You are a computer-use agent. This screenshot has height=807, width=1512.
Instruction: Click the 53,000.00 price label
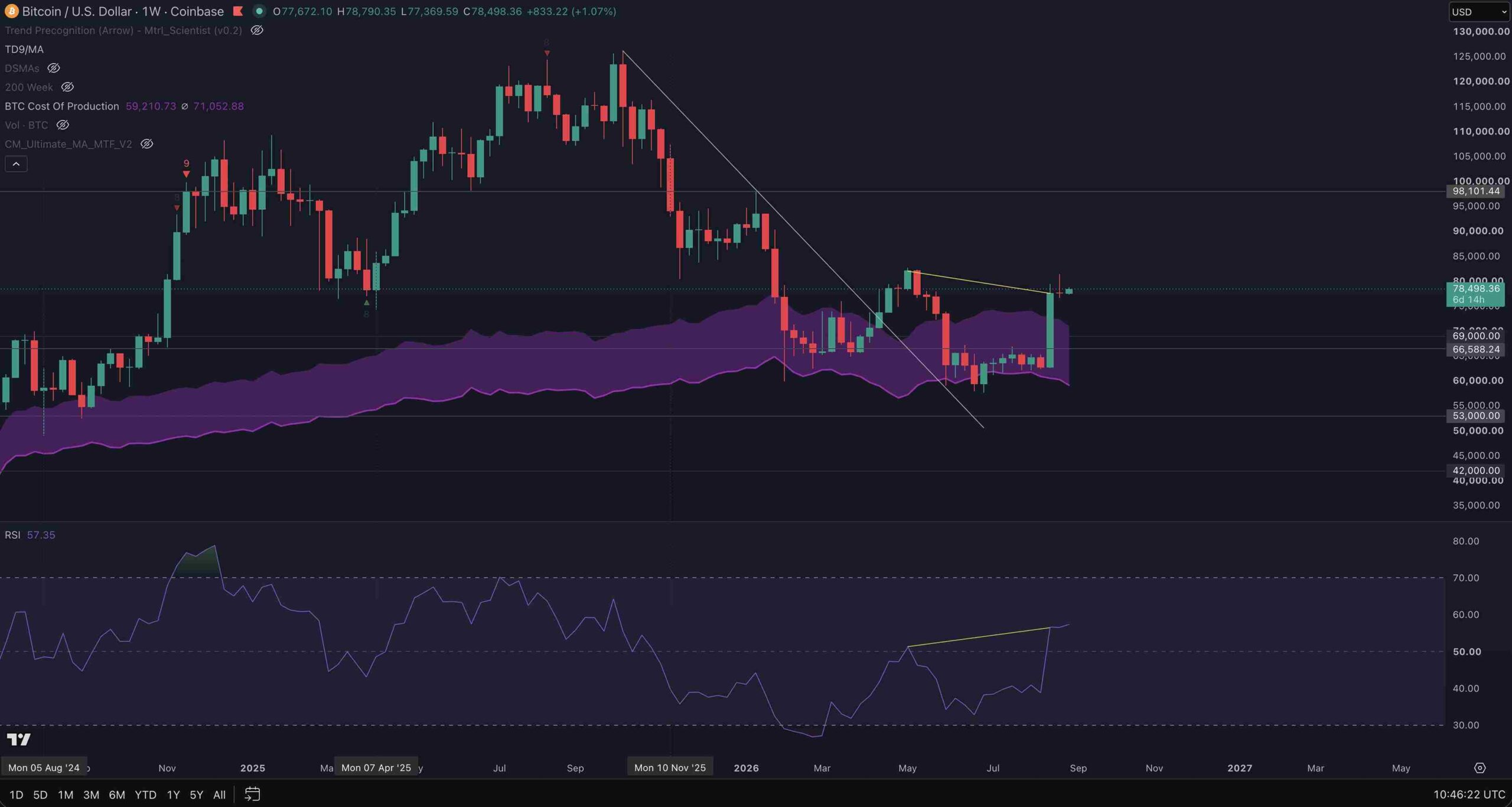click(x=1476, y=416)
